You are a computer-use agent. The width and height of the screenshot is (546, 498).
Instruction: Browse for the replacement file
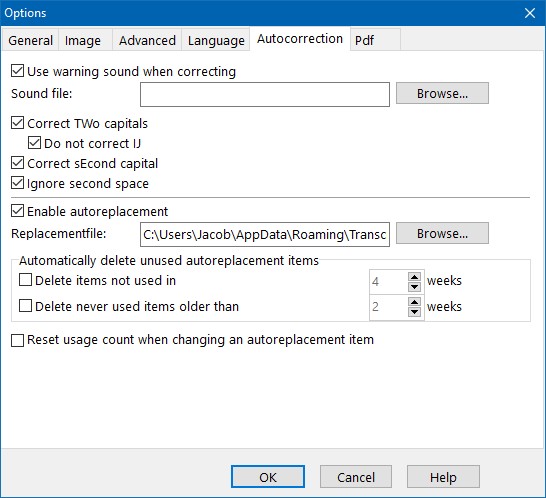(x=442, y=233)
